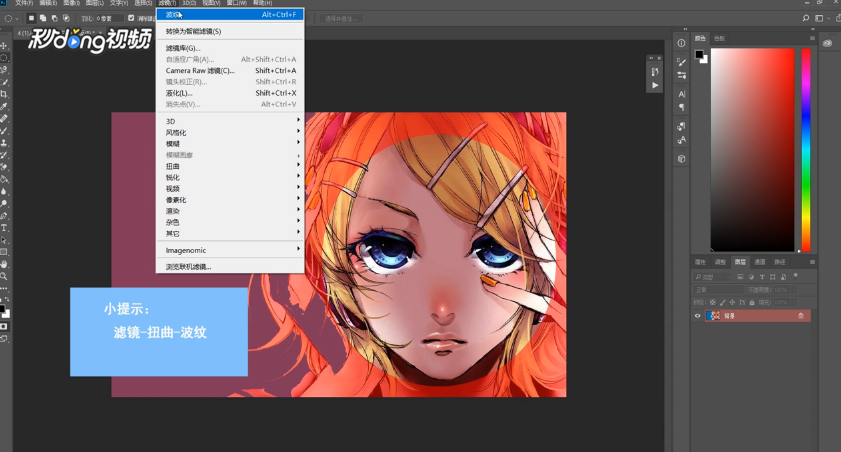
Task: Open the layer kind filter dropdown
Action: point(712,277)
